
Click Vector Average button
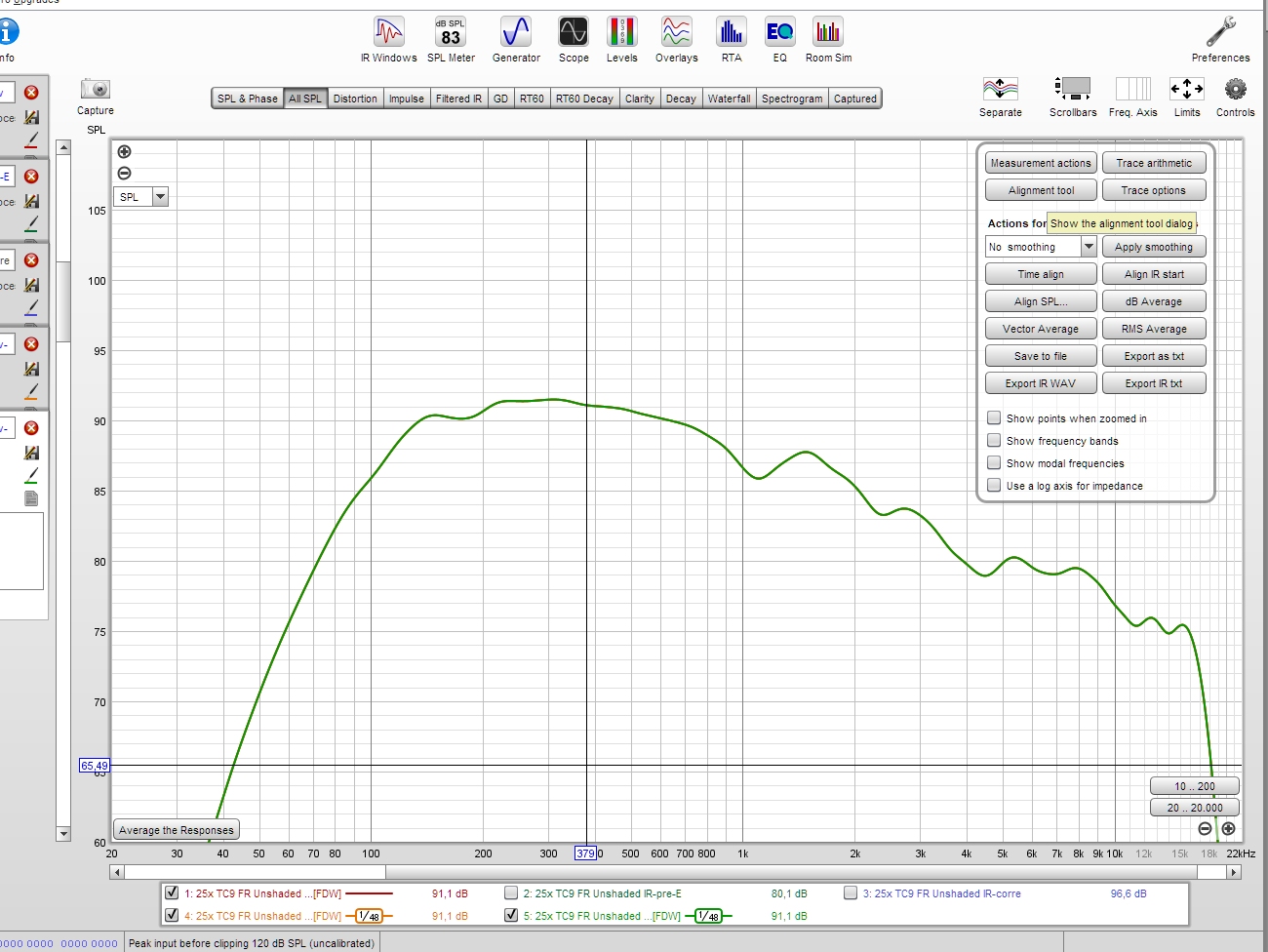(1041, 329)
